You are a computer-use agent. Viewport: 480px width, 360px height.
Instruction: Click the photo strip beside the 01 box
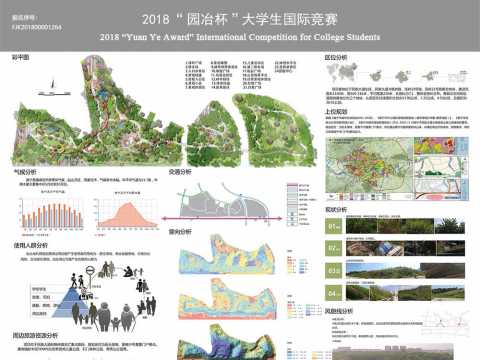(405, 226)
